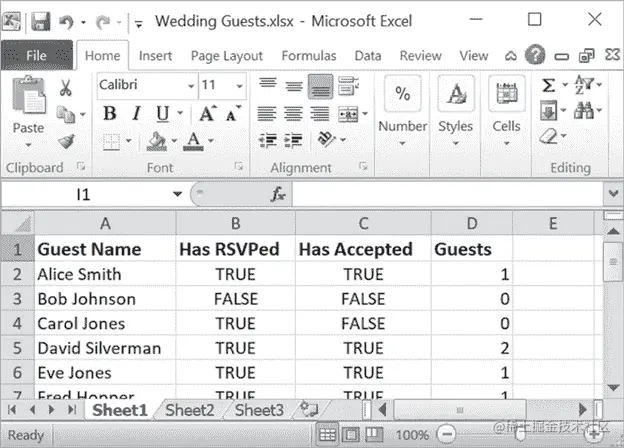Image resolution: width=624 pixels, height=448 pixels.
Task: Expand the Paste options arrow
Action: coord(28,145)
